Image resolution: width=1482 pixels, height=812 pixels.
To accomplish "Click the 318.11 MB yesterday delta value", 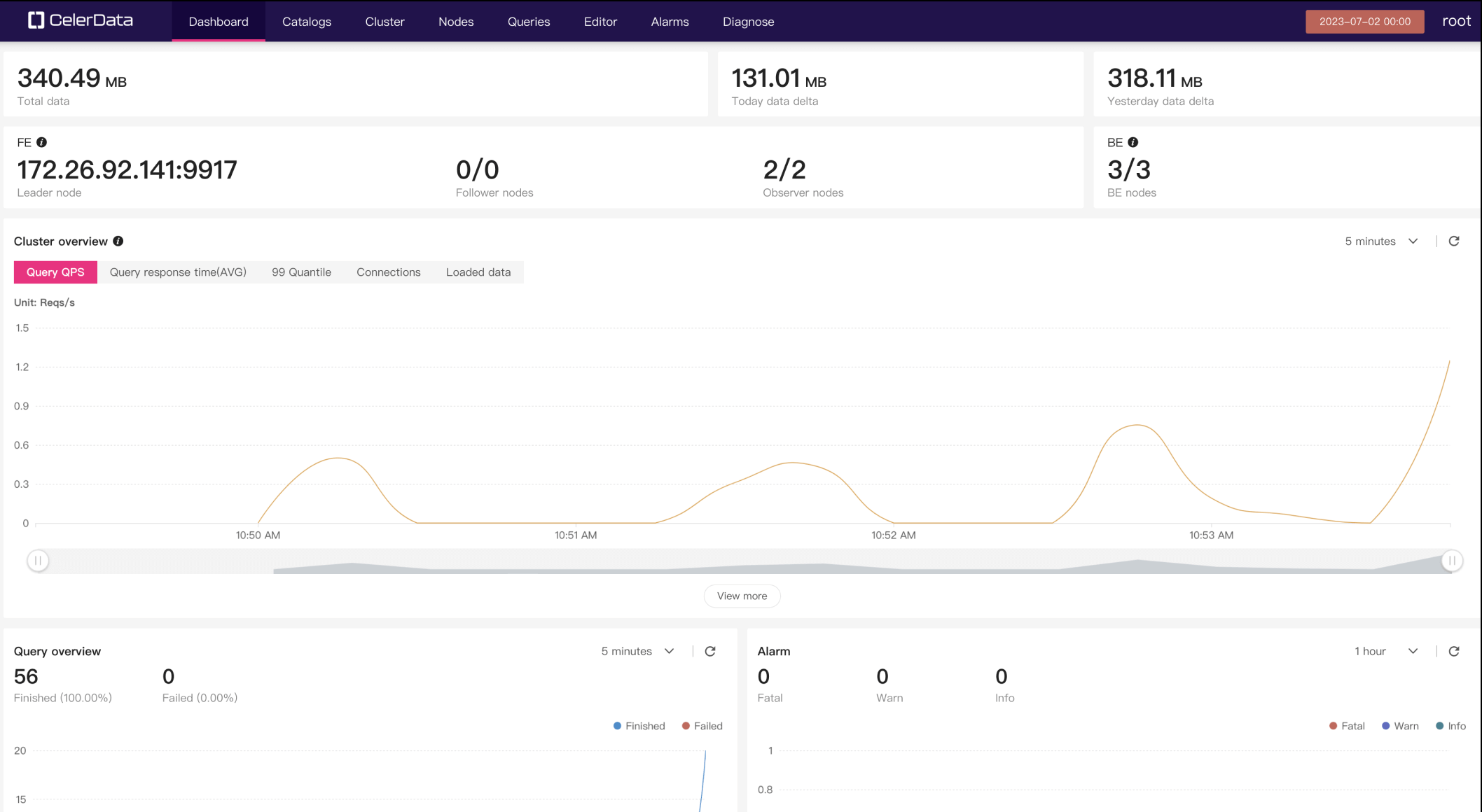I will 1154,78.
